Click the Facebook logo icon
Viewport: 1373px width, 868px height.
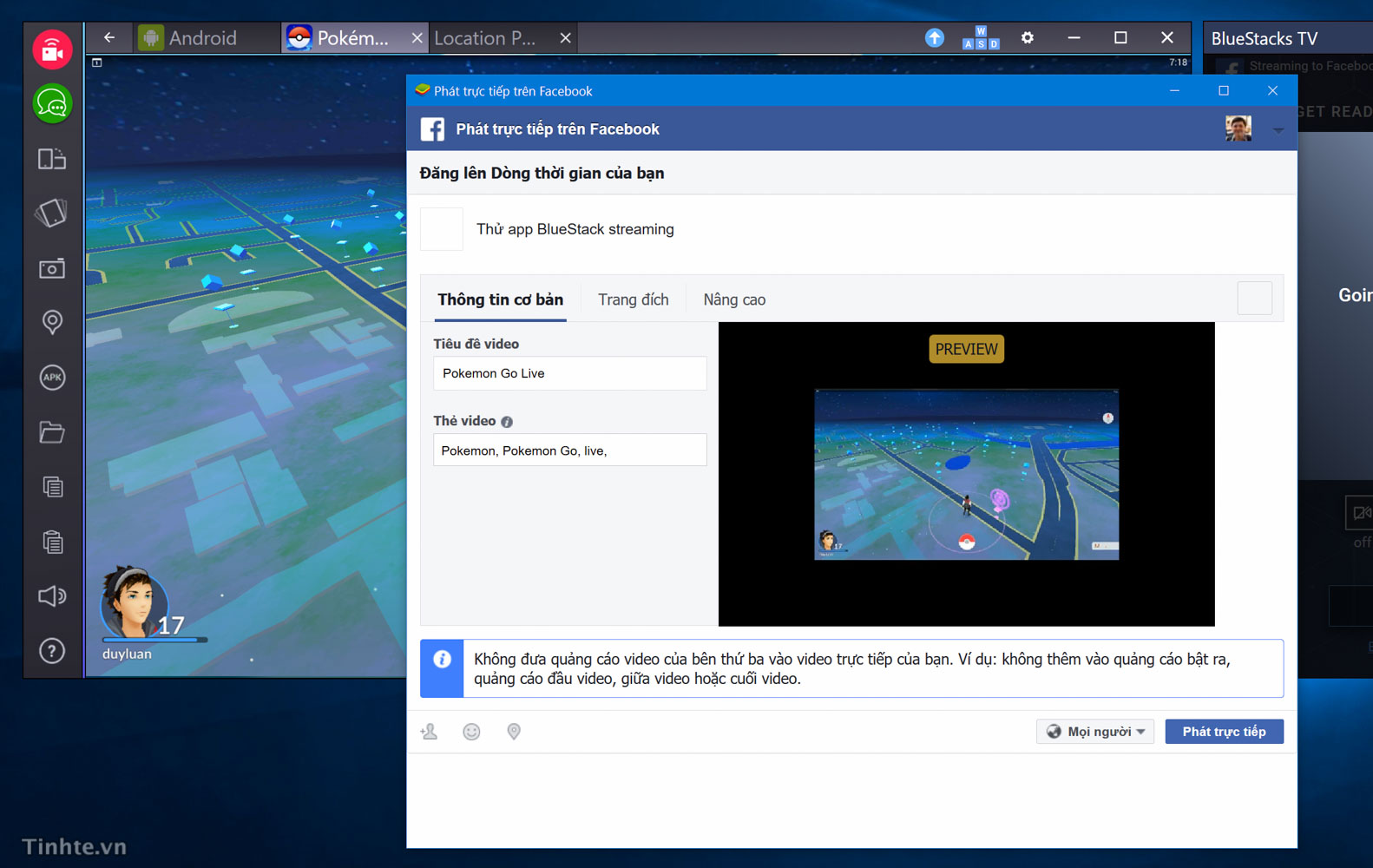pos(432,129)
